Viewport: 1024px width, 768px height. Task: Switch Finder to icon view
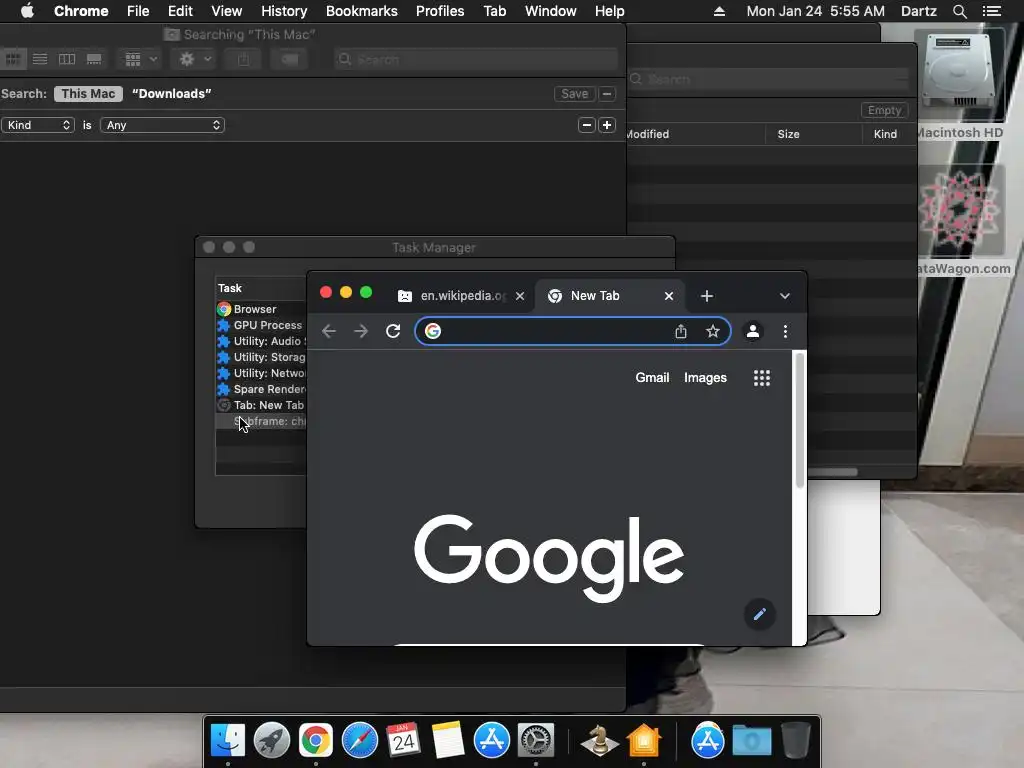(x=13, y=59)
